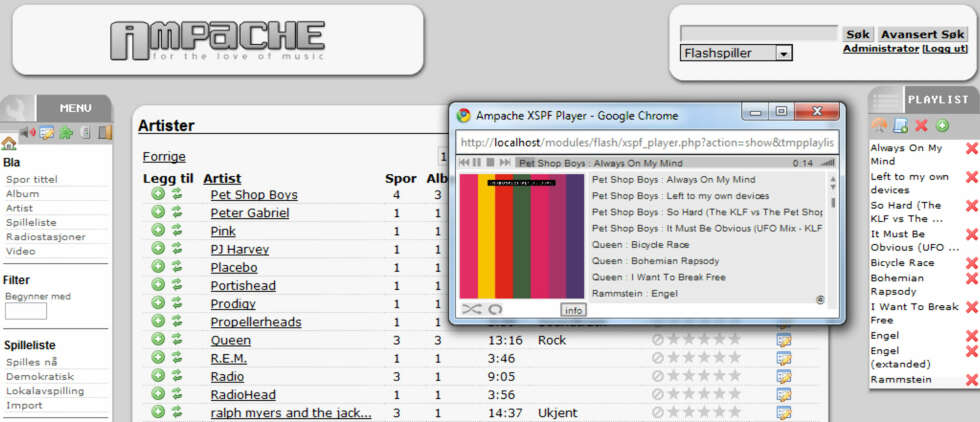This screenshot has height=422, width=980.
Task: Click the Chrome address bar in the XSPF Player window
Action: pos(648,143)
